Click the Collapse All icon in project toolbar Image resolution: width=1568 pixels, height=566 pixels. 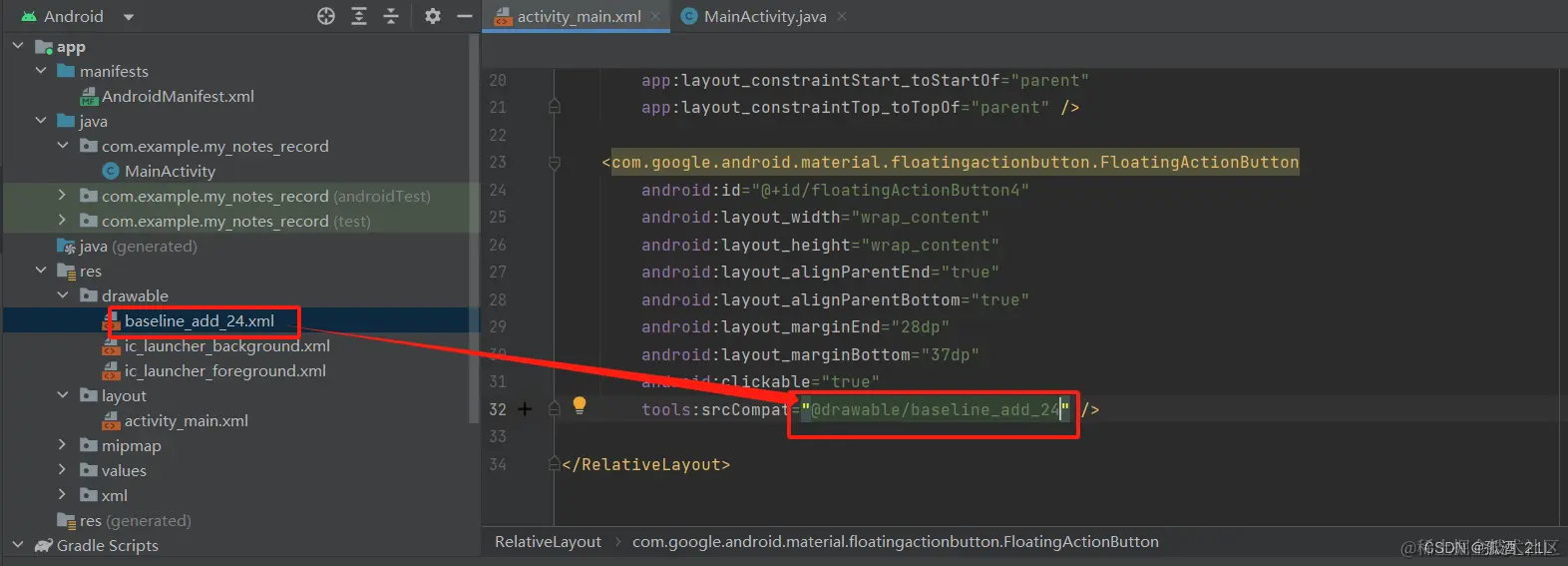click(391, 16)
